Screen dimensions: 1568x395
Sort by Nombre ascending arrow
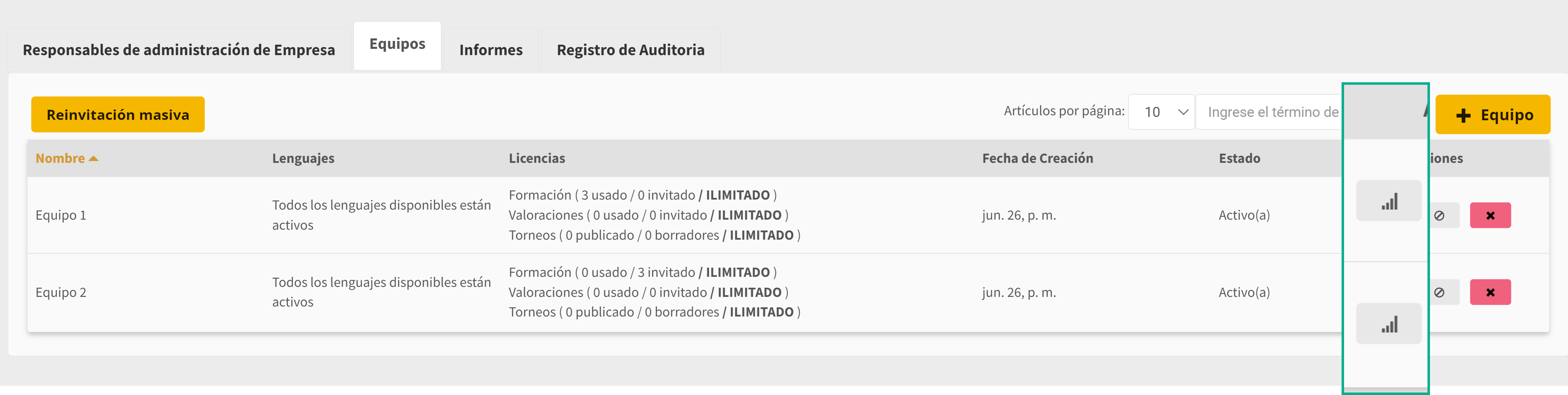click(x=93, y=159)
